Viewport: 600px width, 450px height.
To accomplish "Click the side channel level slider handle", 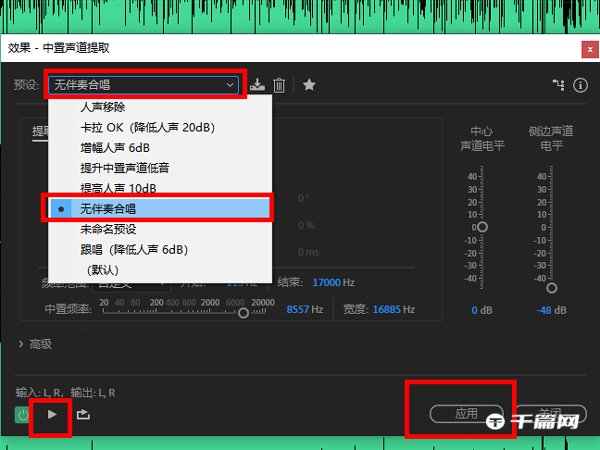I will [551, 288].
